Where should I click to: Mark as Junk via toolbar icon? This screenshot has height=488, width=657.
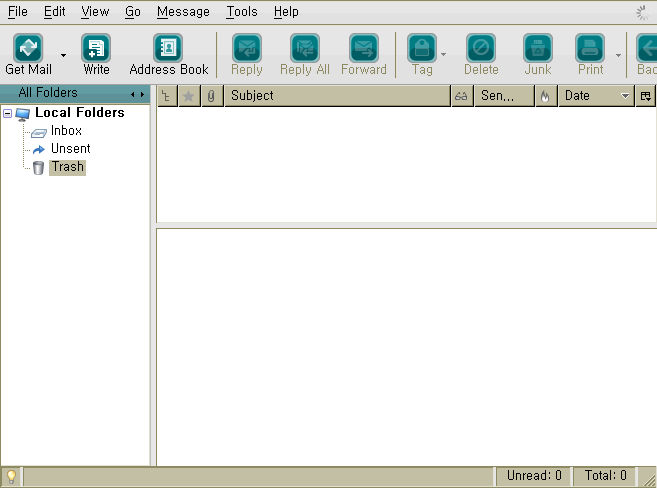(538, 48)
